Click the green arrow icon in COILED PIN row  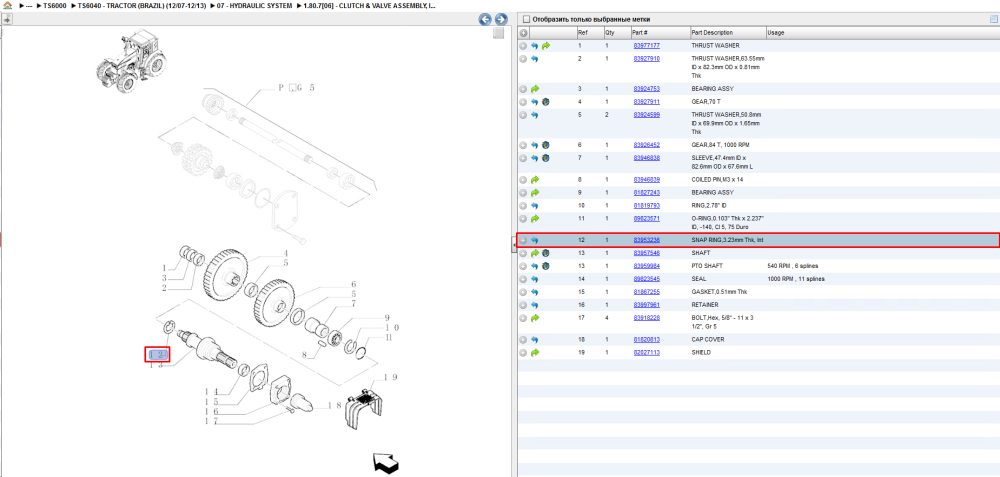(534, 180)
